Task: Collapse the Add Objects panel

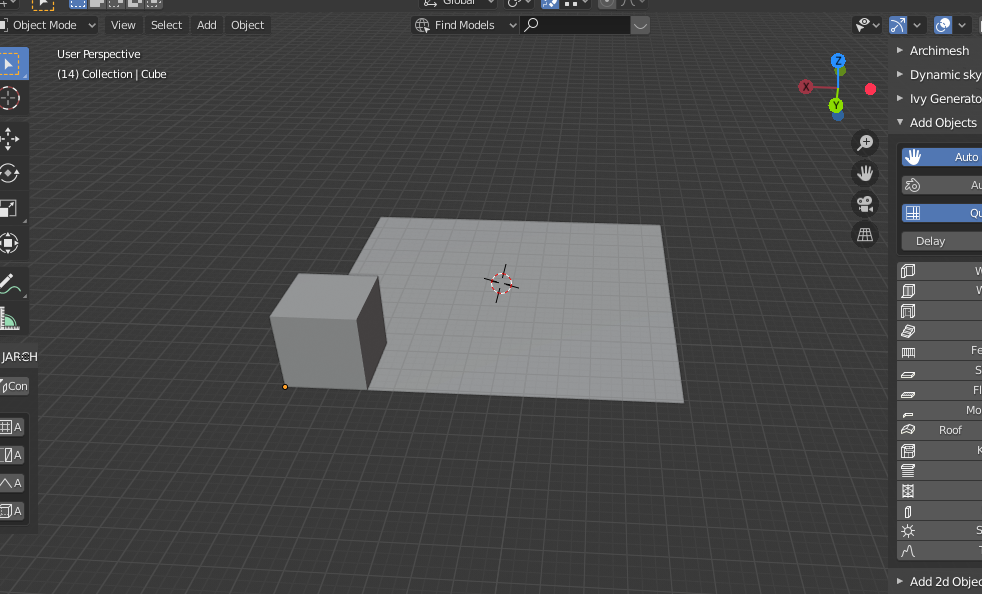Action: click(x=939, y=122)
